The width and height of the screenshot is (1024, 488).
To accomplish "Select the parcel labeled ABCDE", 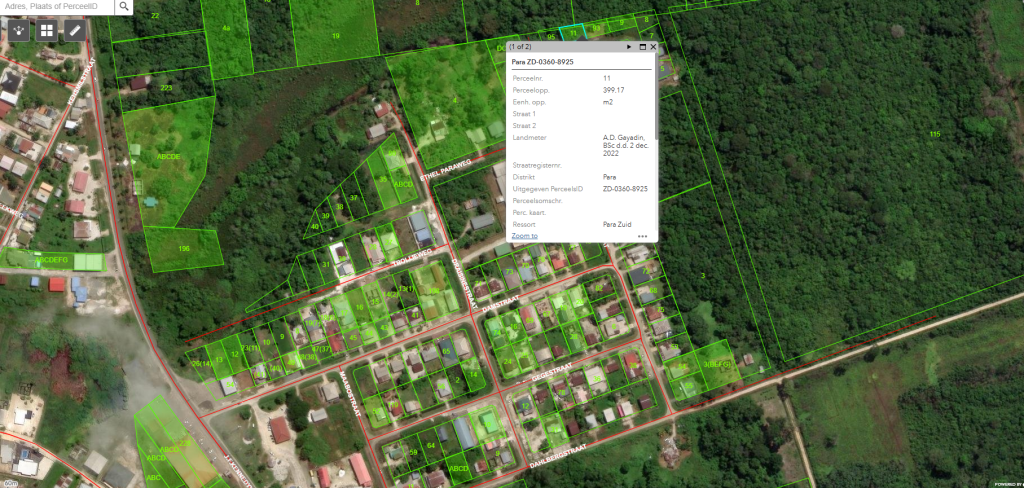I will coord(168,157).
